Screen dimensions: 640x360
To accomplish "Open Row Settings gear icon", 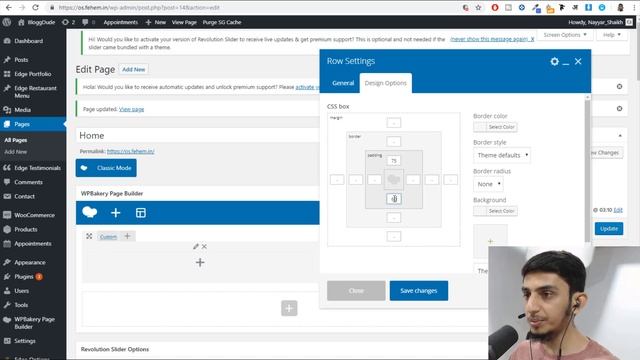I will 554,61.
